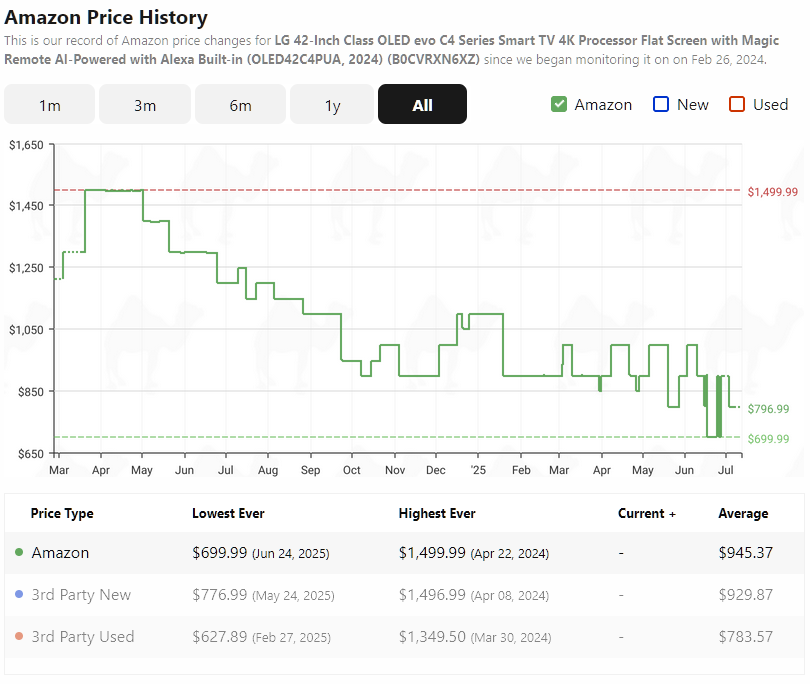Click 3rd Party Used average $783.57
This screenshot has width=810, height=684.
click(x=745, y=636)
